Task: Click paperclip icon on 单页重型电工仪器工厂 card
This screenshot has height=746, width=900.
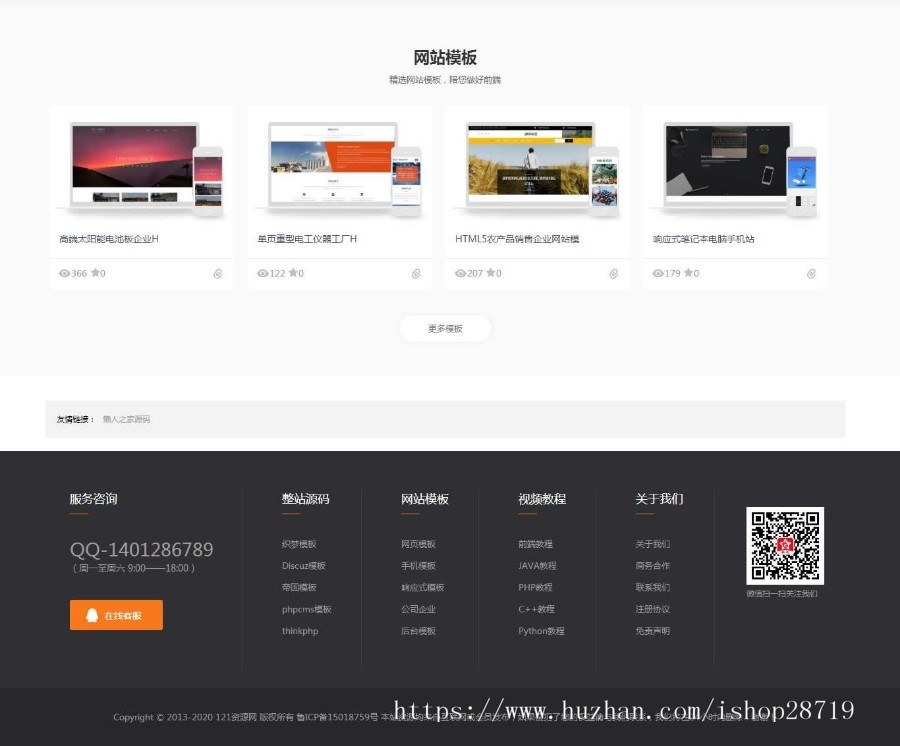Action: click(x=416, y=273)
